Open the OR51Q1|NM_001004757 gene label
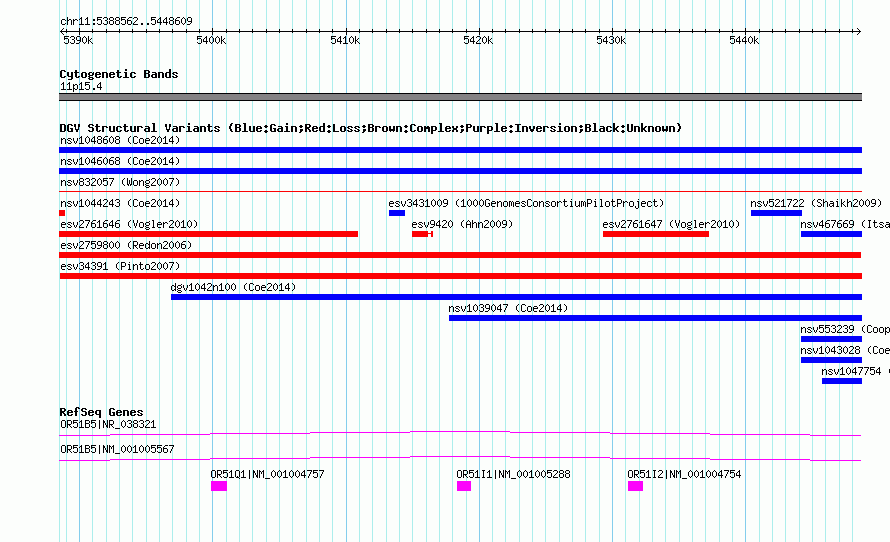Viewport: 890px width, 542px height. (267, 474)
